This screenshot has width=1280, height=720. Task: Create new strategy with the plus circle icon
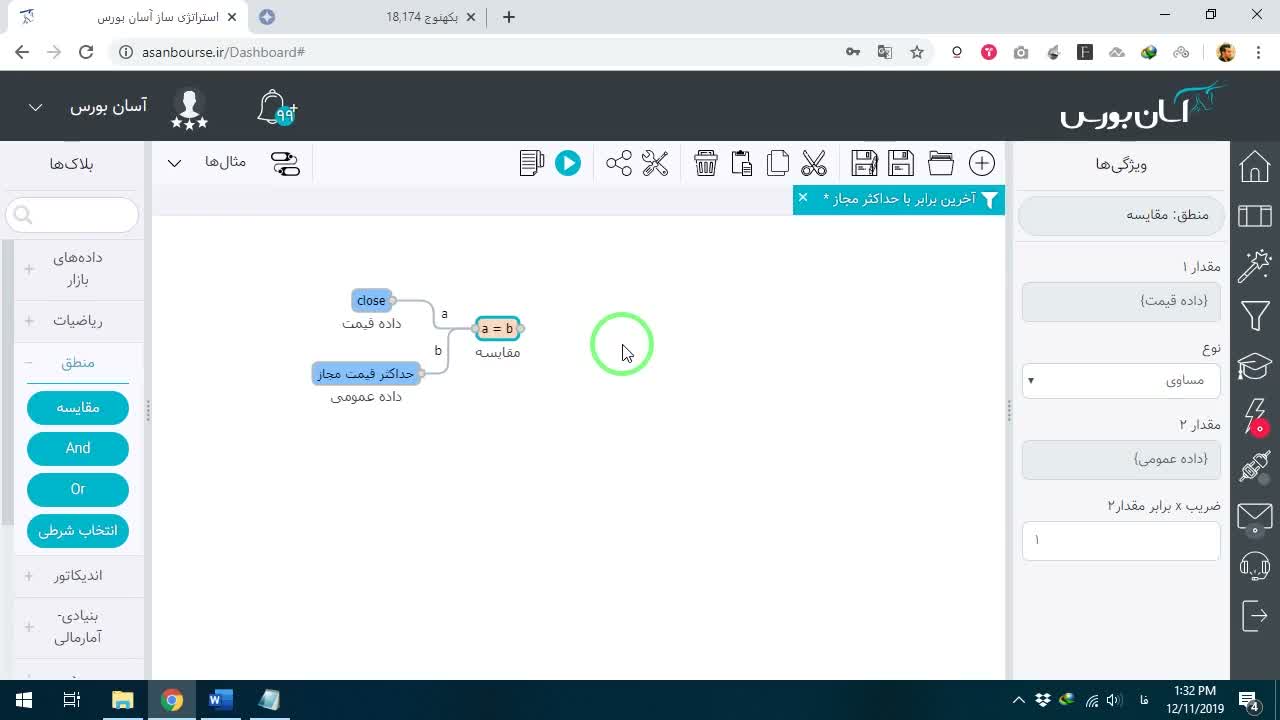pos(982,163)
